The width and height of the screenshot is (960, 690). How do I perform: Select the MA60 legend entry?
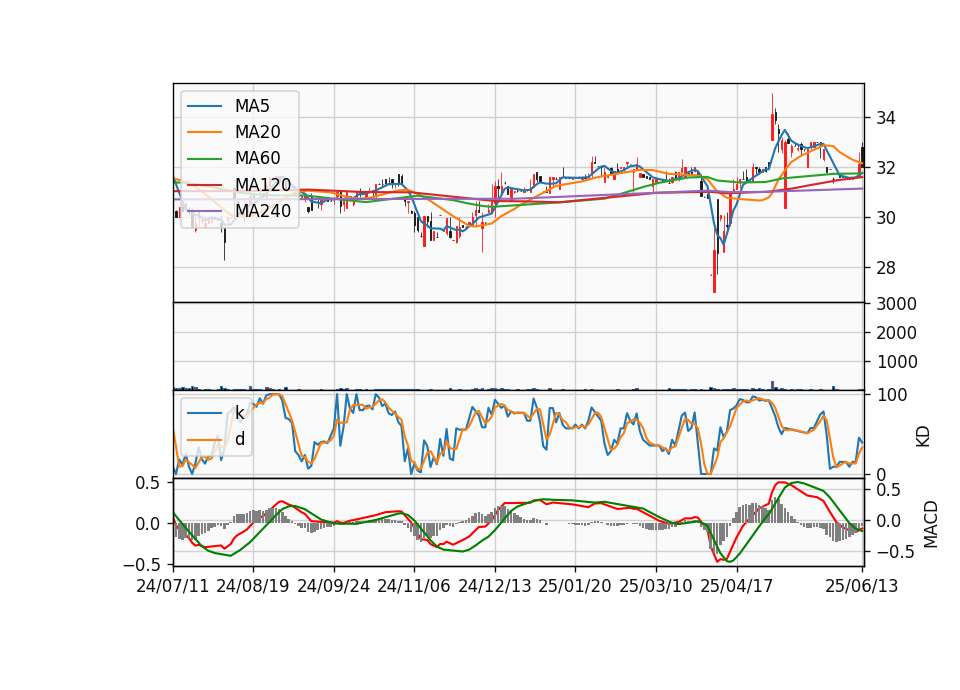(258, 159)
